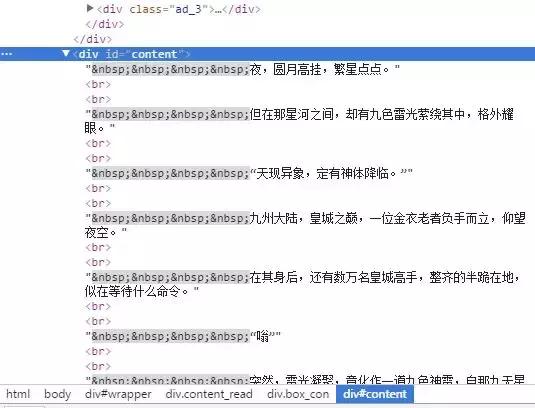The height and width of the screenshot is (408, 535).
Task: Select the div.content_read breadcrumb
Action: (x=209, y=394)
